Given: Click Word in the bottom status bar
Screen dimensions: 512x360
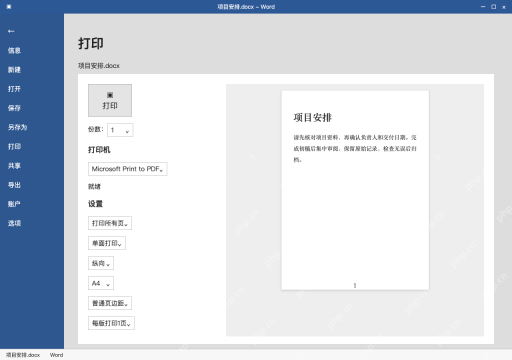Looking at the screenshot, I should click(x=56, y=355).
